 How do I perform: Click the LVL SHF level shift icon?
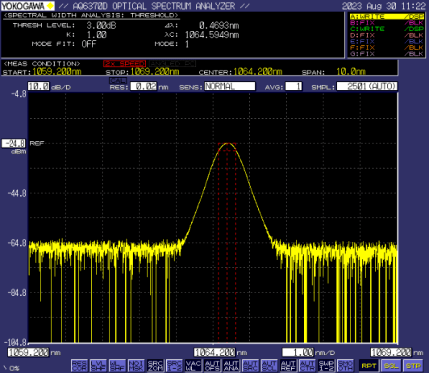point(99,366)
